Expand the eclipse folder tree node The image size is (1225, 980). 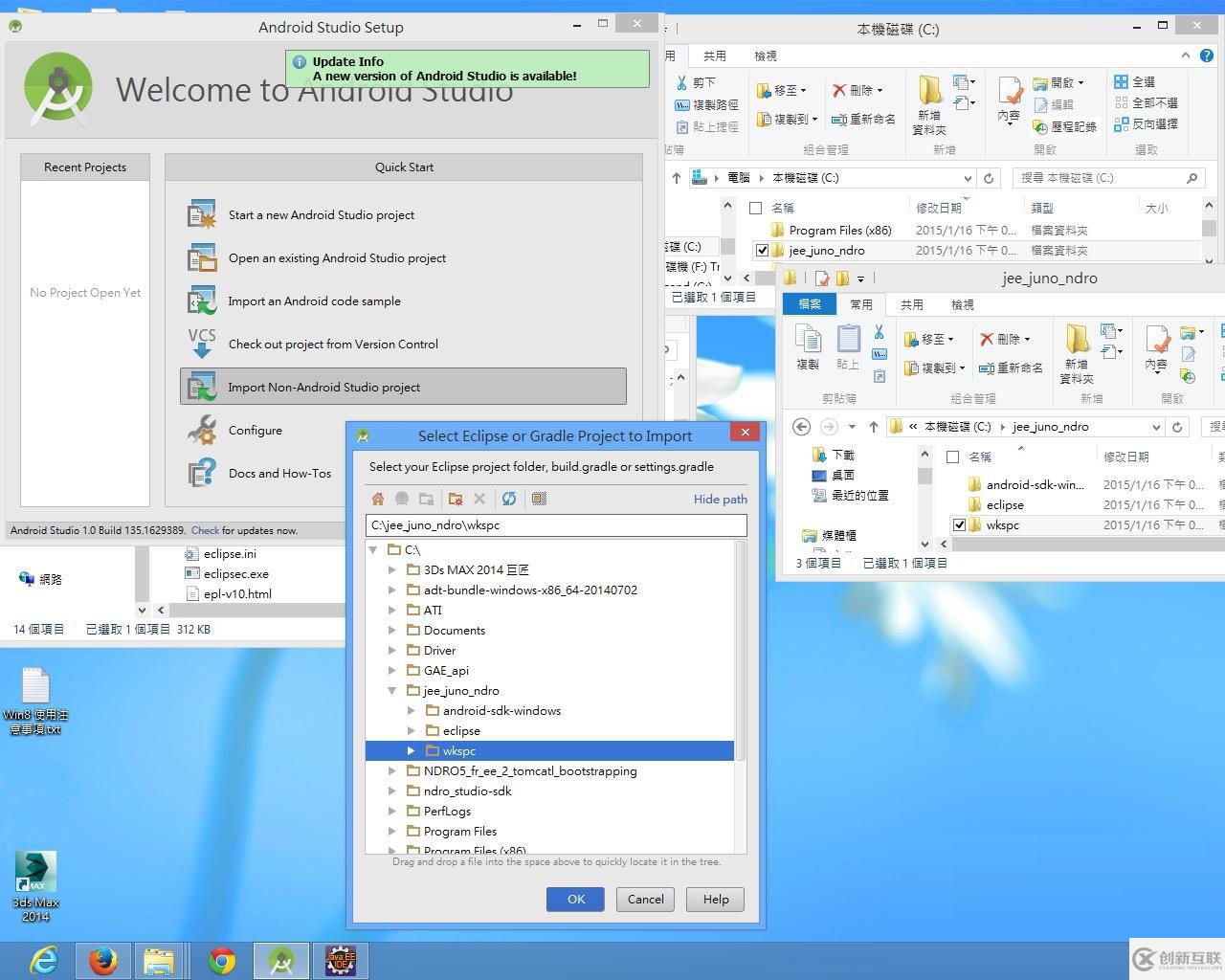pyautogui.click(x=412, y=730)
